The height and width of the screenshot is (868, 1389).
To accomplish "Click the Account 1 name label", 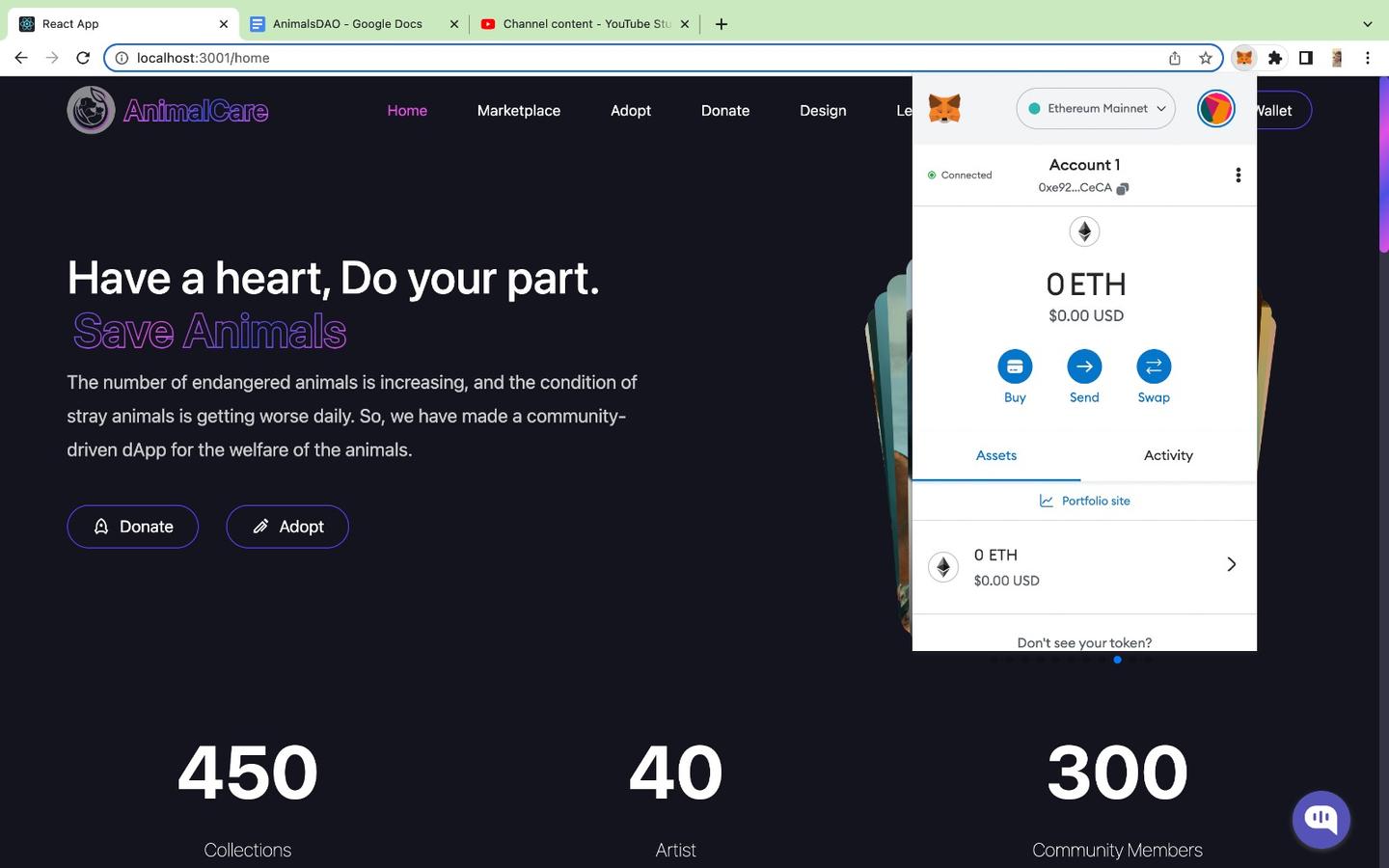I will click(1084, 165).
